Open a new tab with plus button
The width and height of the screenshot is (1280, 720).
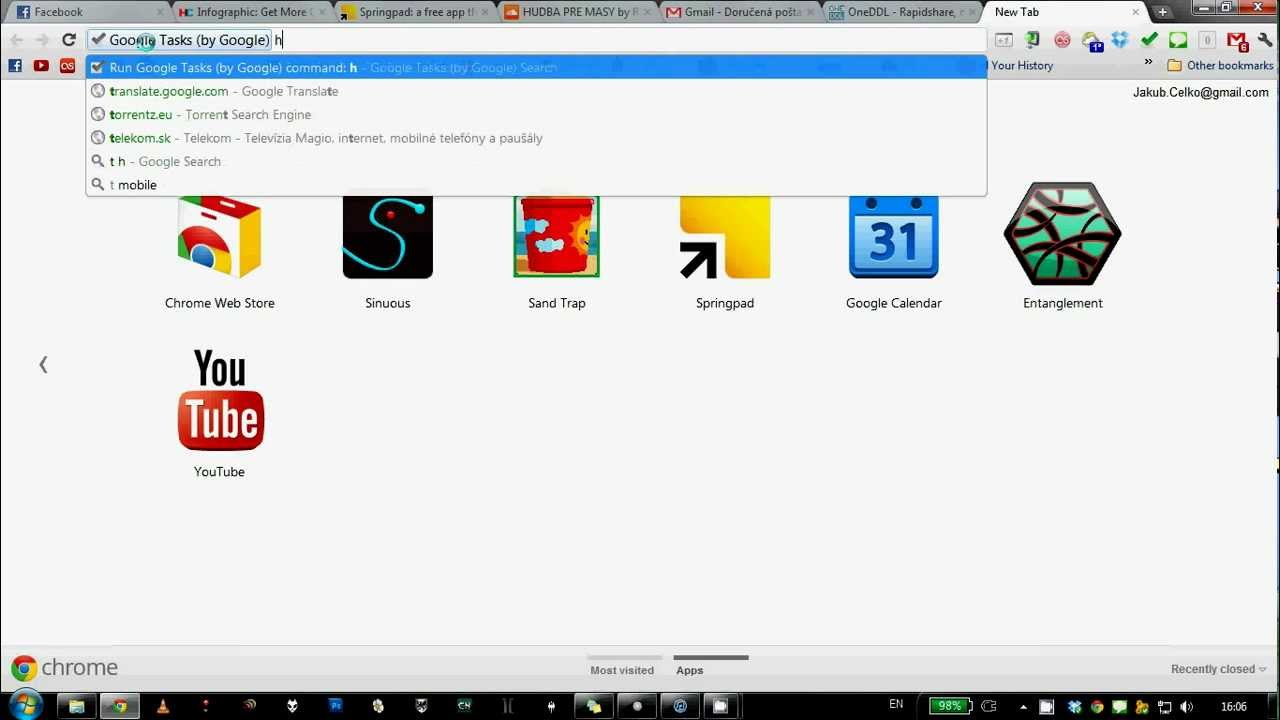tap(1163, 12)
